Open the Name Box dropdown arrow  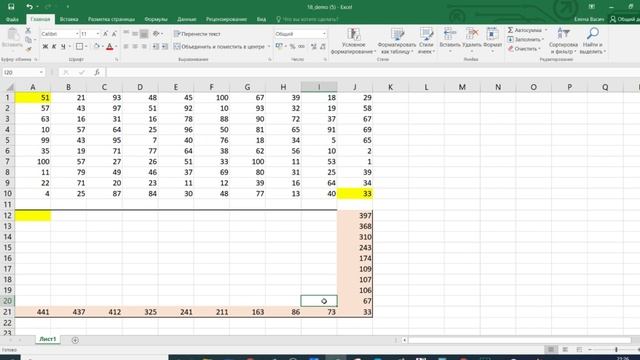[x=41, y=72]
